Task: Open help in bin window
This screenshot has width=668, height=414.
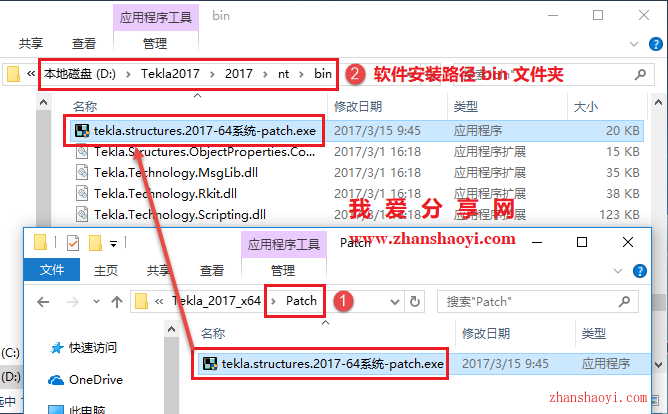Action: pyautogui.click(x=656, y=44)
